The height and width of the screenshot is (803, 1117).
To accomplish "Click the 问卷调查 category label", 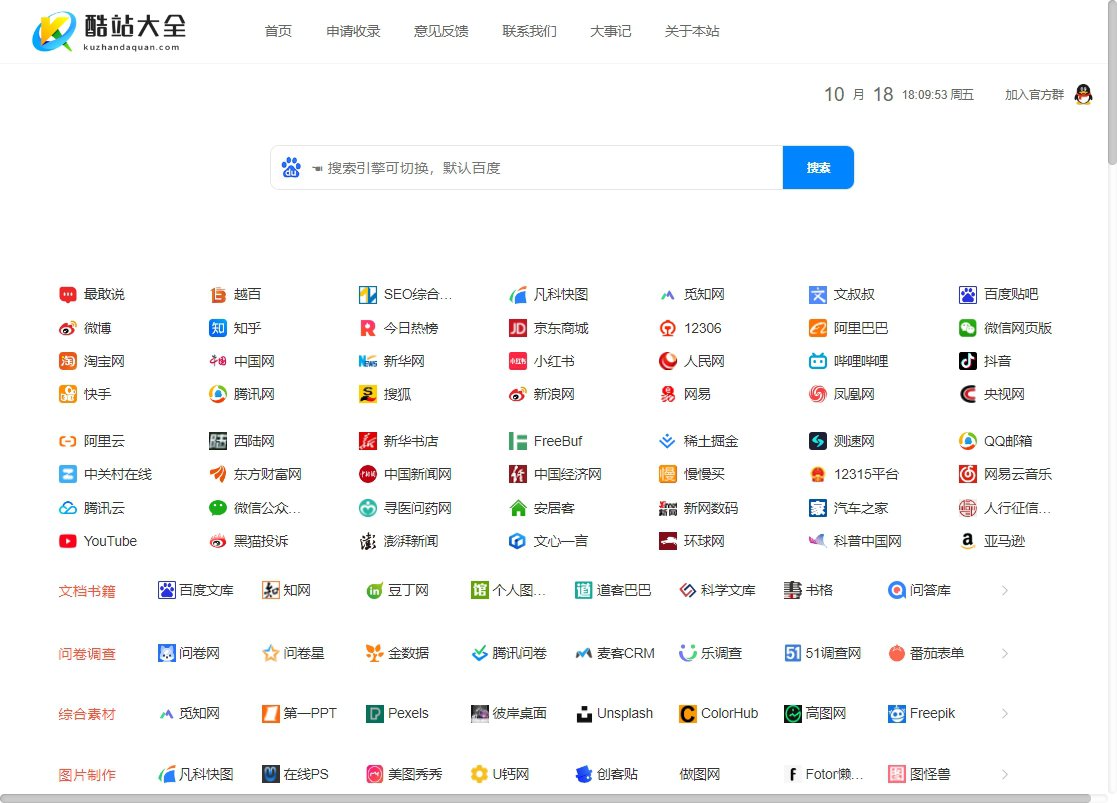I will coord(87,654).
